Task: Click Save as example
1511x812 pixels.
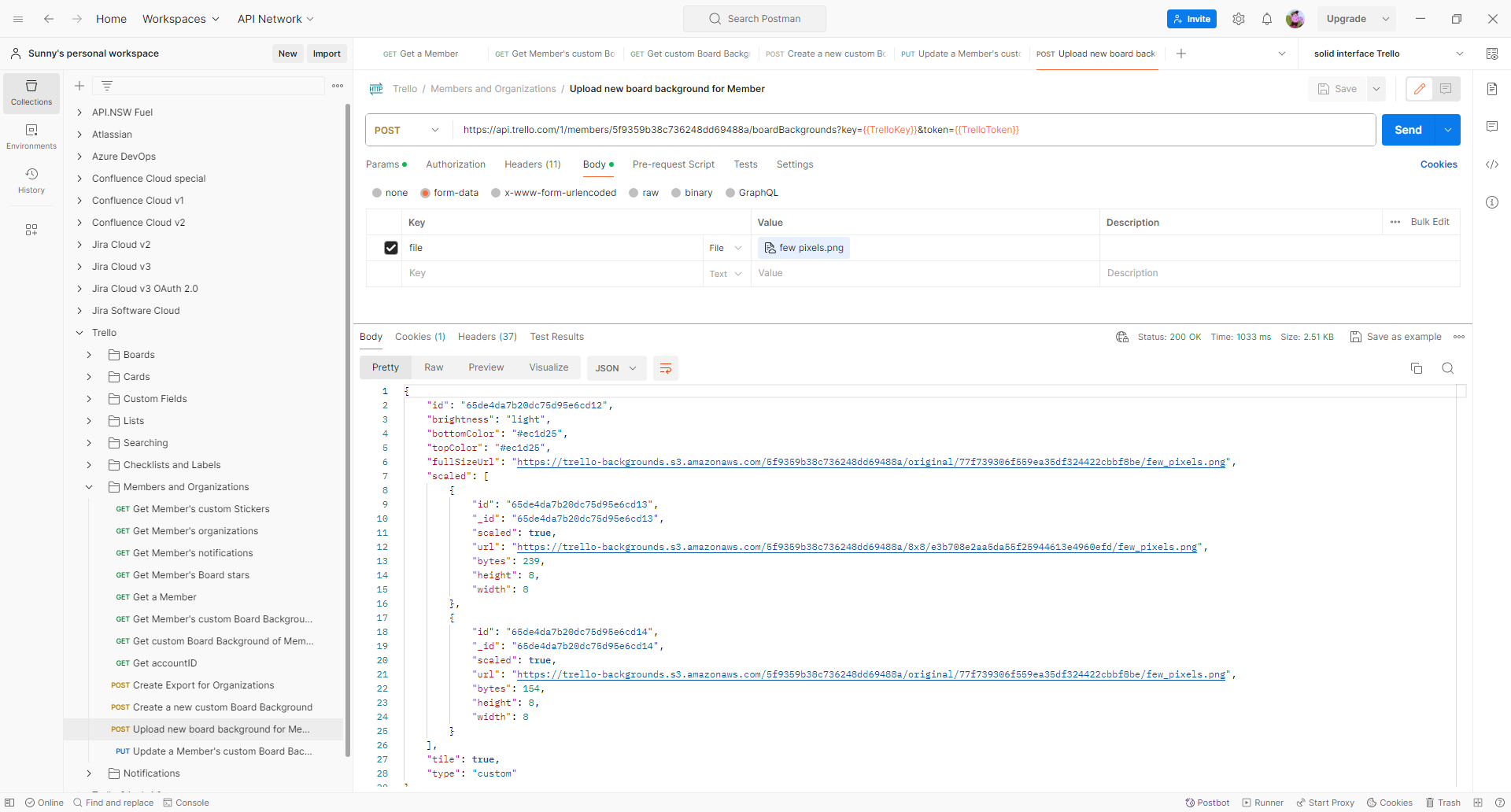Action: [1396, 337]
